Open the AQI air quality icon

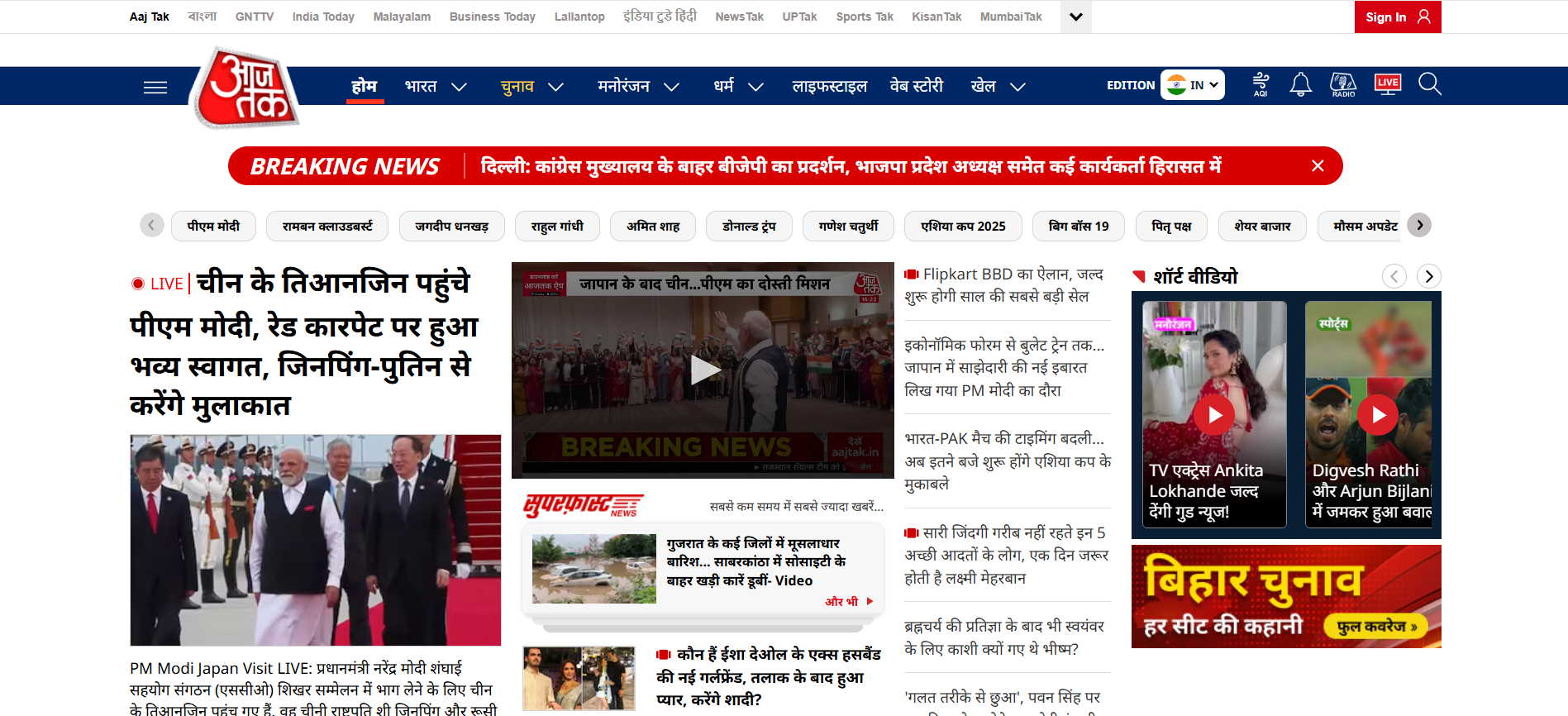(x=1261, y=84)
